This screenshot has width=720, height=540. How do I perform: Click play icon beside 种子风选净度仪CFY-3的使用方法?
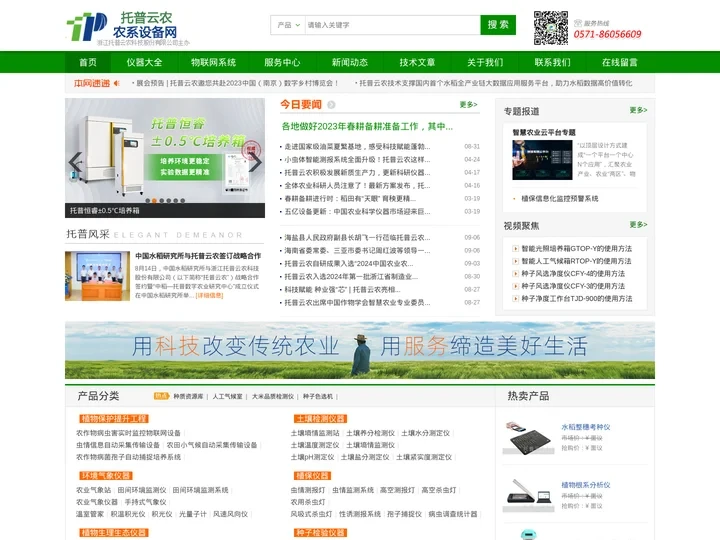pyautogui.click(x=515, y=286)
